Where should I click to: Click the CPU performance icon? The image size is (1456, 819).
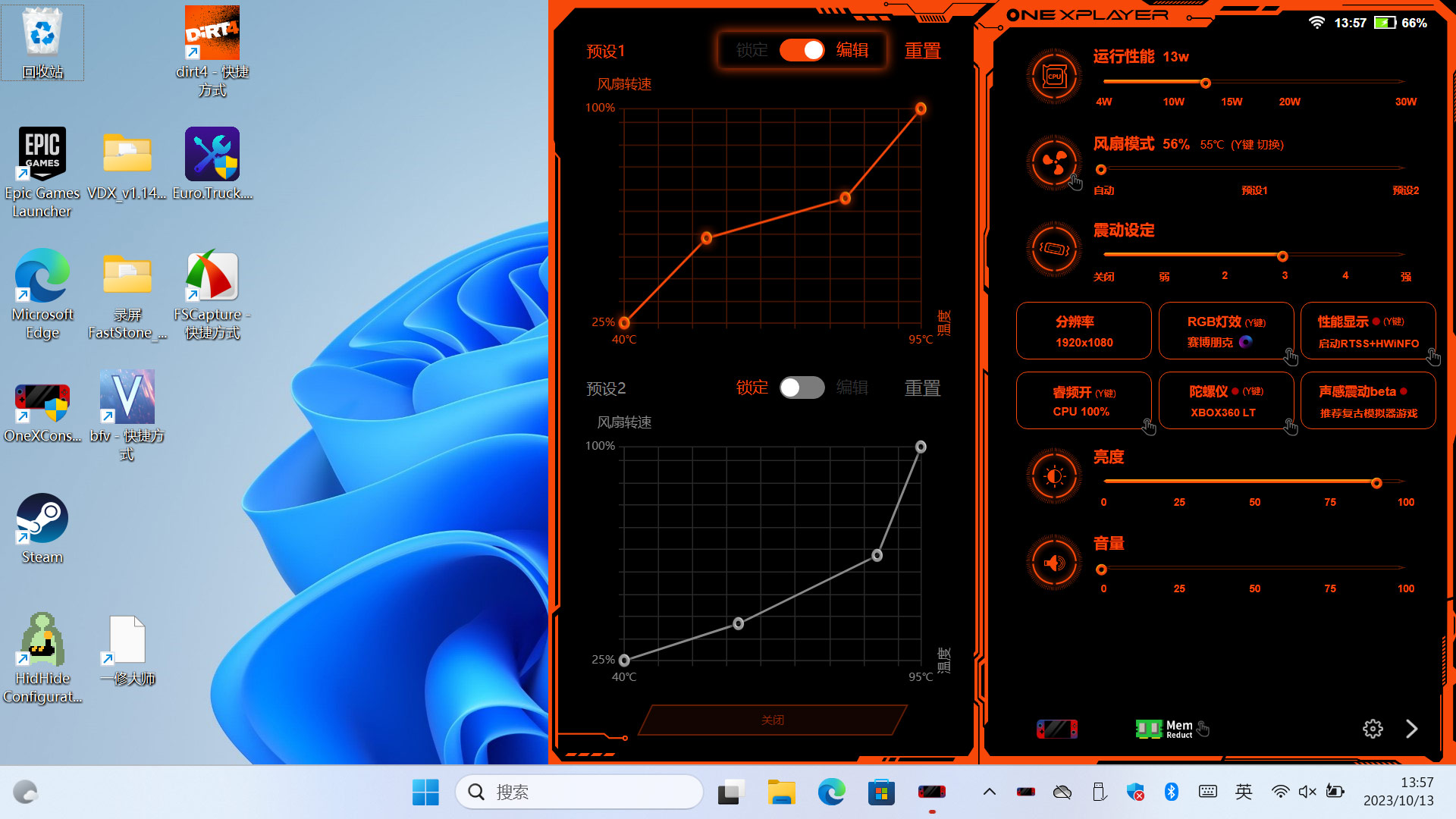(1054, 77)
